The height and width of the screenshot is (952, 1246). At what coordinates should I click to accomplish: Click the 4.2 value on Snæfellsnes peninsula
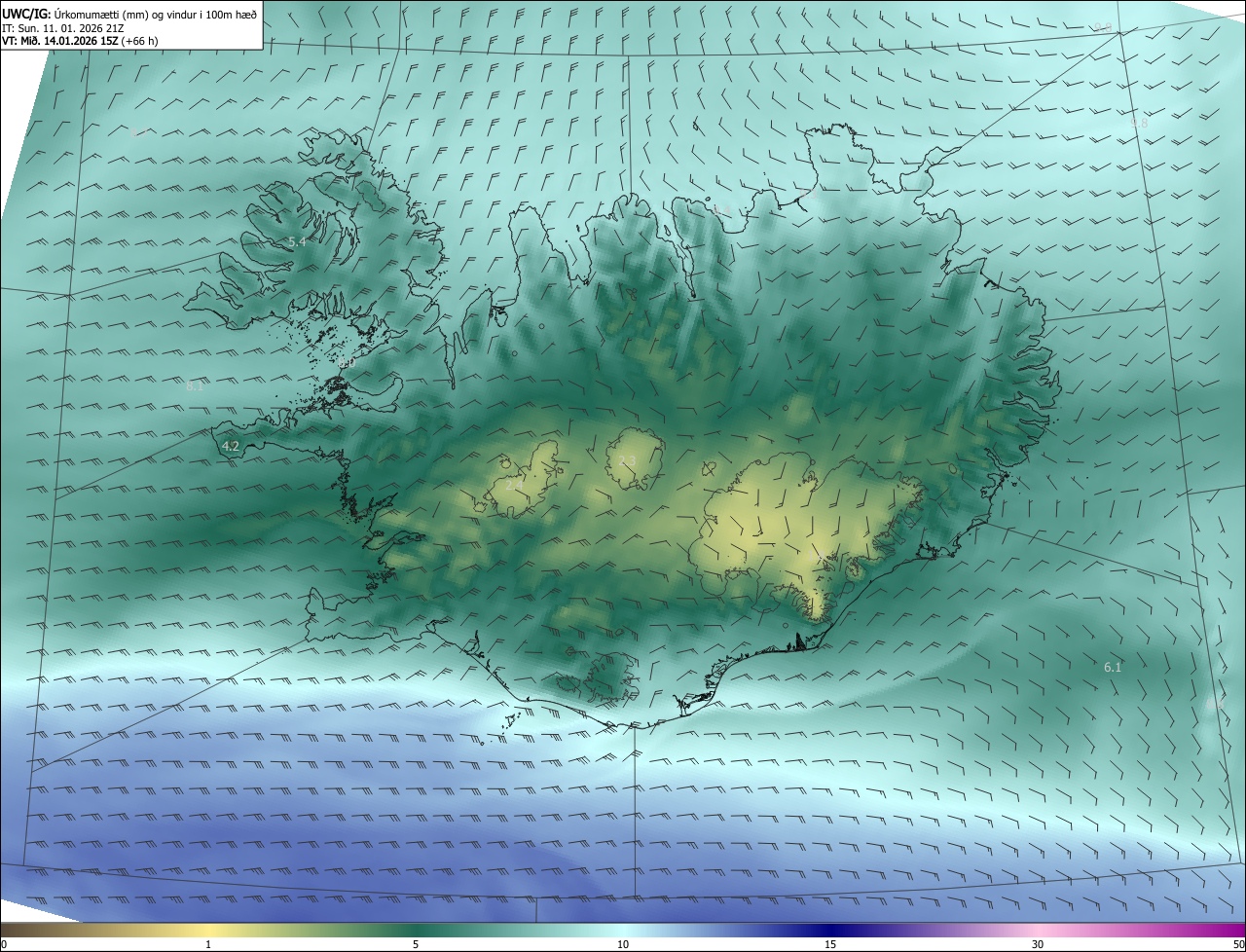tap(231, 447)
